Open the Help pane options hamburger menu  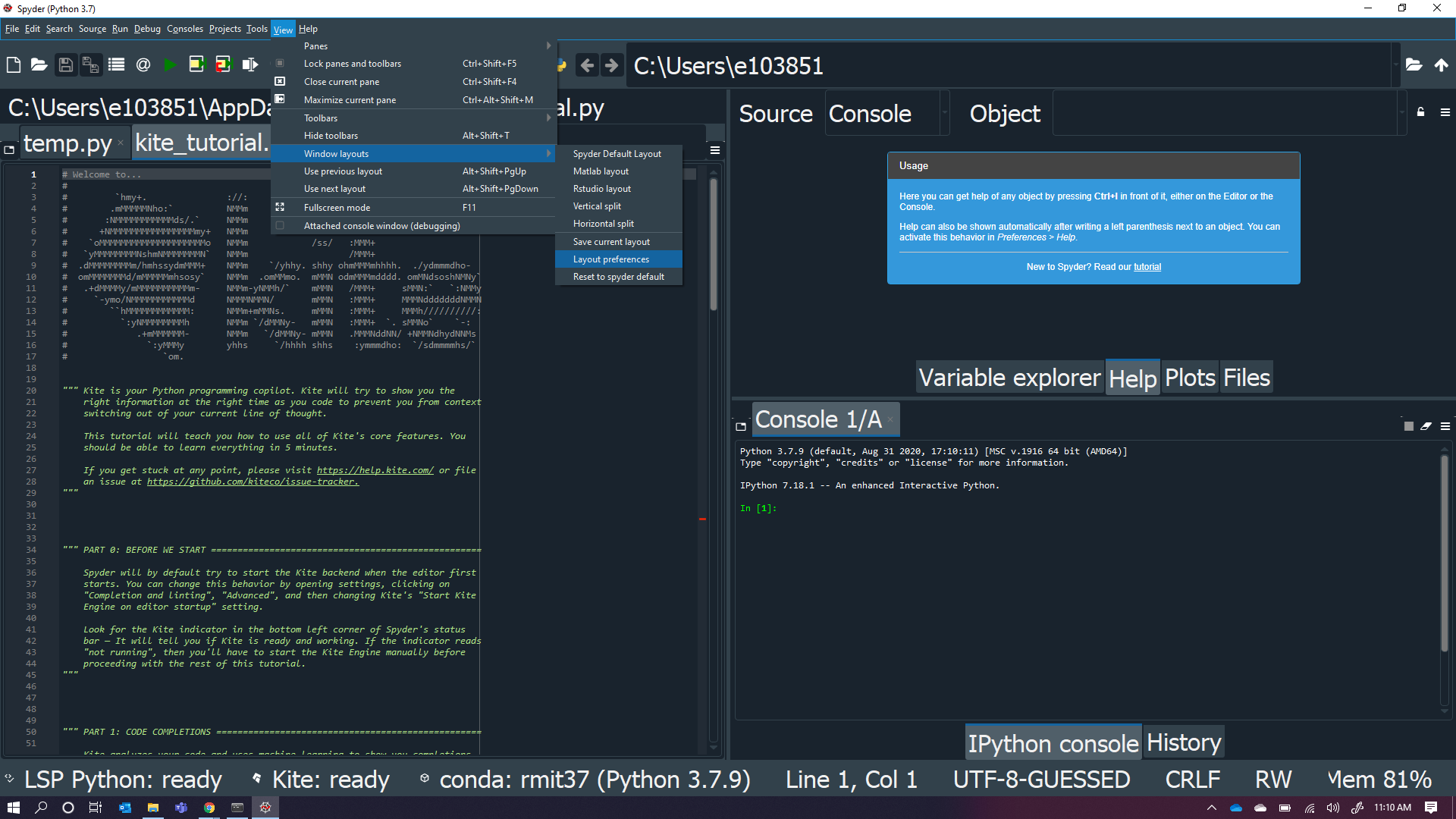tap(1445, 112)
